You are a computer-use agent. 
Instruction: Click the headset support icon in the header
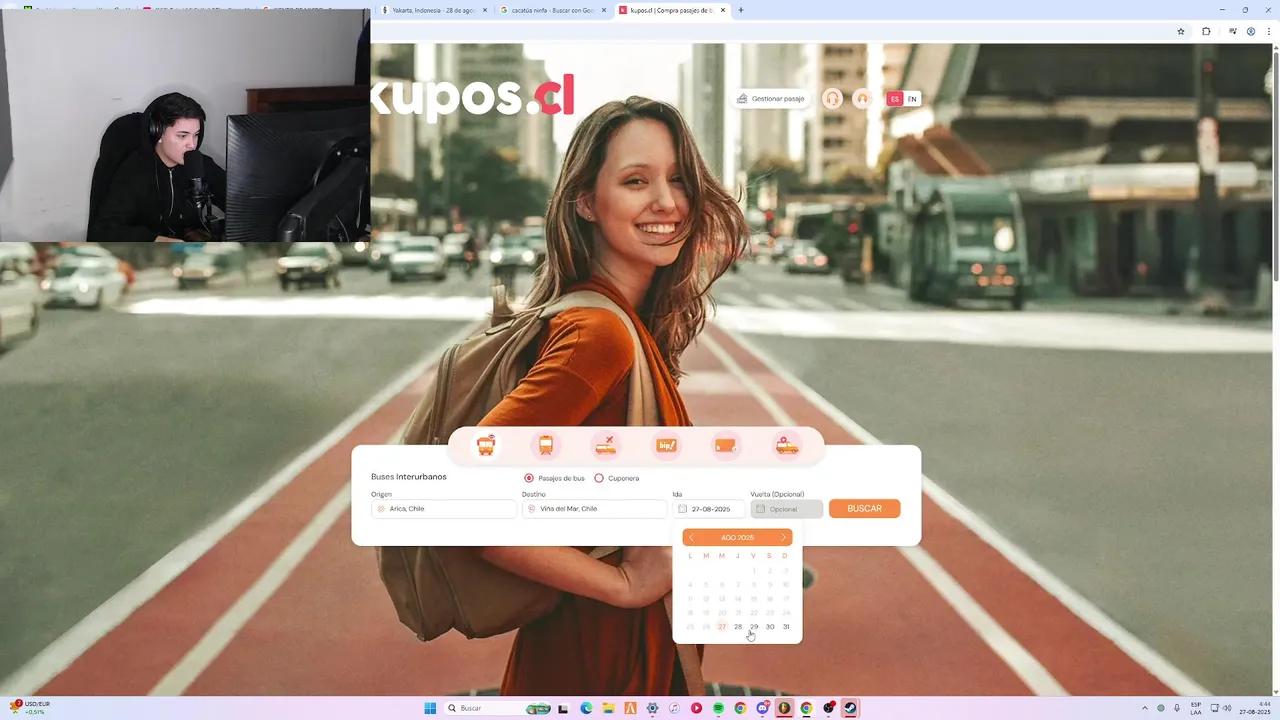click(832, 98)
